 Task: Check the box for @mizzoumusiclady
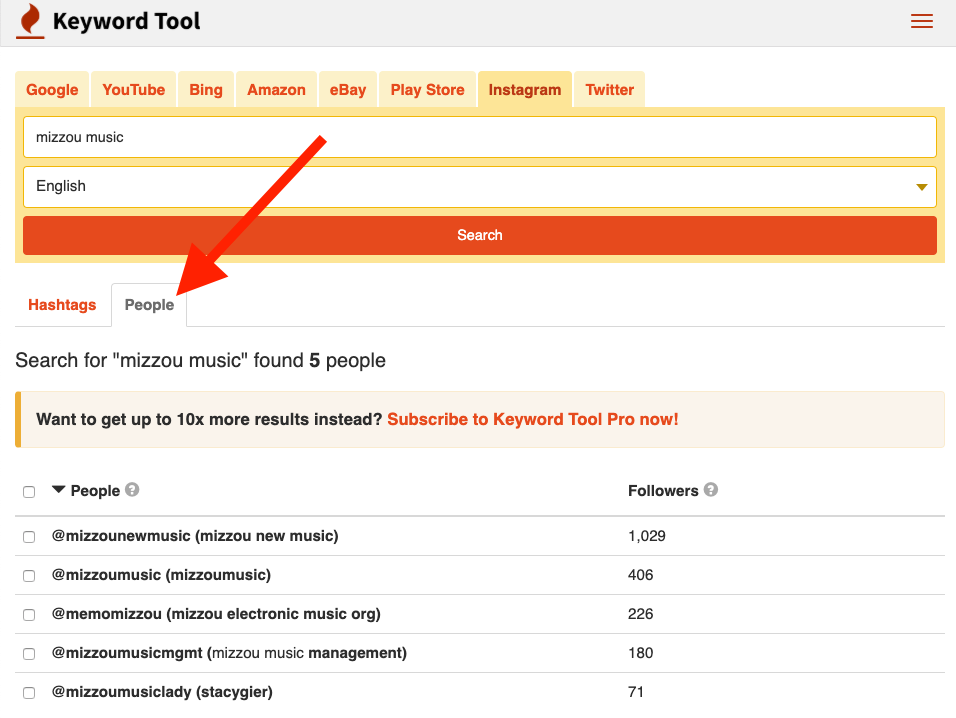pyautogui.click(x=29, y=693)
